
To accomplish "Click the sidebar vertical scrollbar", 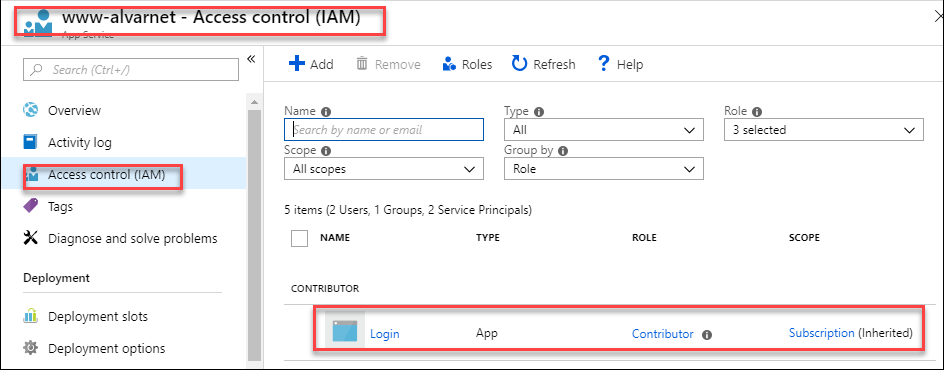I will 255,233.
